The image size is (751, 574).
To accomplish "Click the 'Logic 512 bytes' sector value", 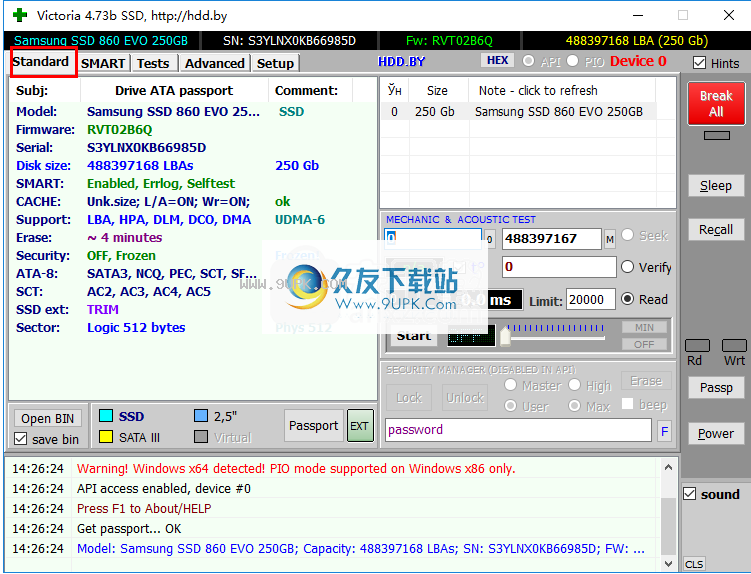I will pyautogui.click(x=136, y=328).
